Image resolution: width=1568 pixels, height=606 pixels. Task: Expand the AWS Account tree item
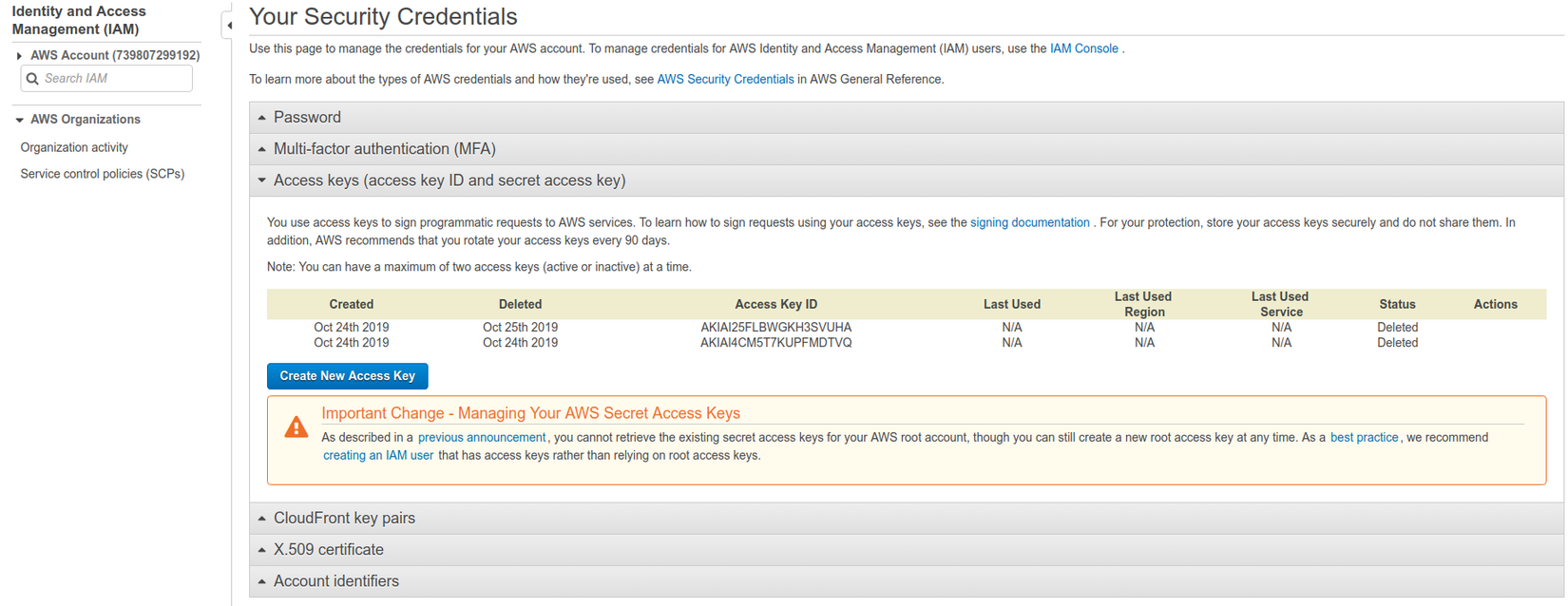[19, 56]
